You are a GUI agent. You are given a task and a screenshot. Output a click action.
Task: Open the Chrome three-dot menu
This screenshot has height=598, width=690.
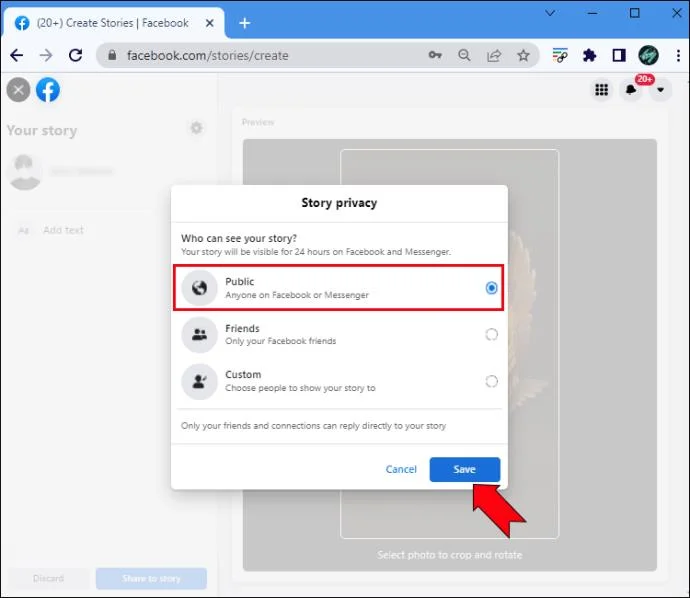coord(678,55)
